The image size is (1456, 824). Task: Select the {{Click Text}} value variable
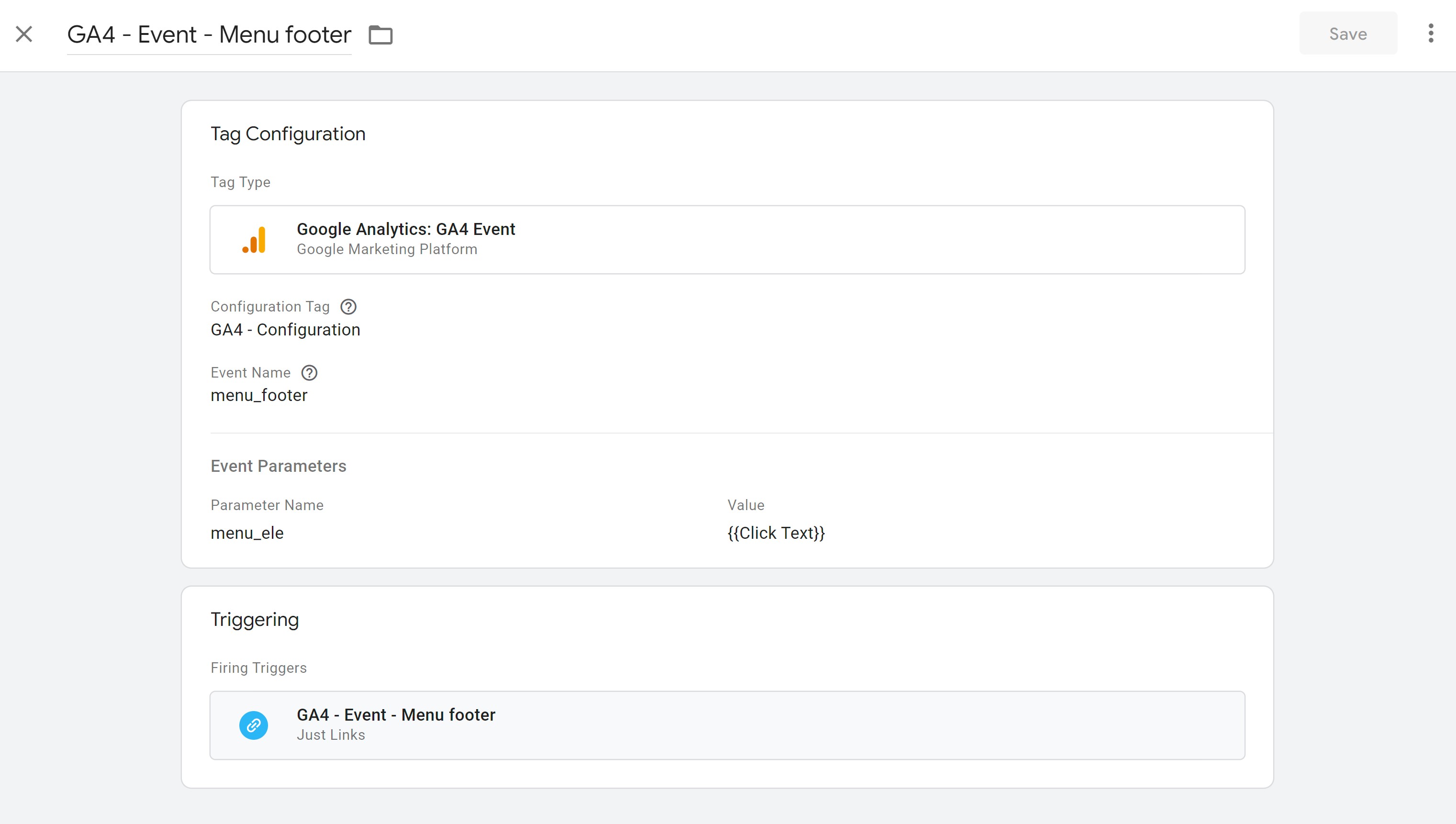(776, 533)
